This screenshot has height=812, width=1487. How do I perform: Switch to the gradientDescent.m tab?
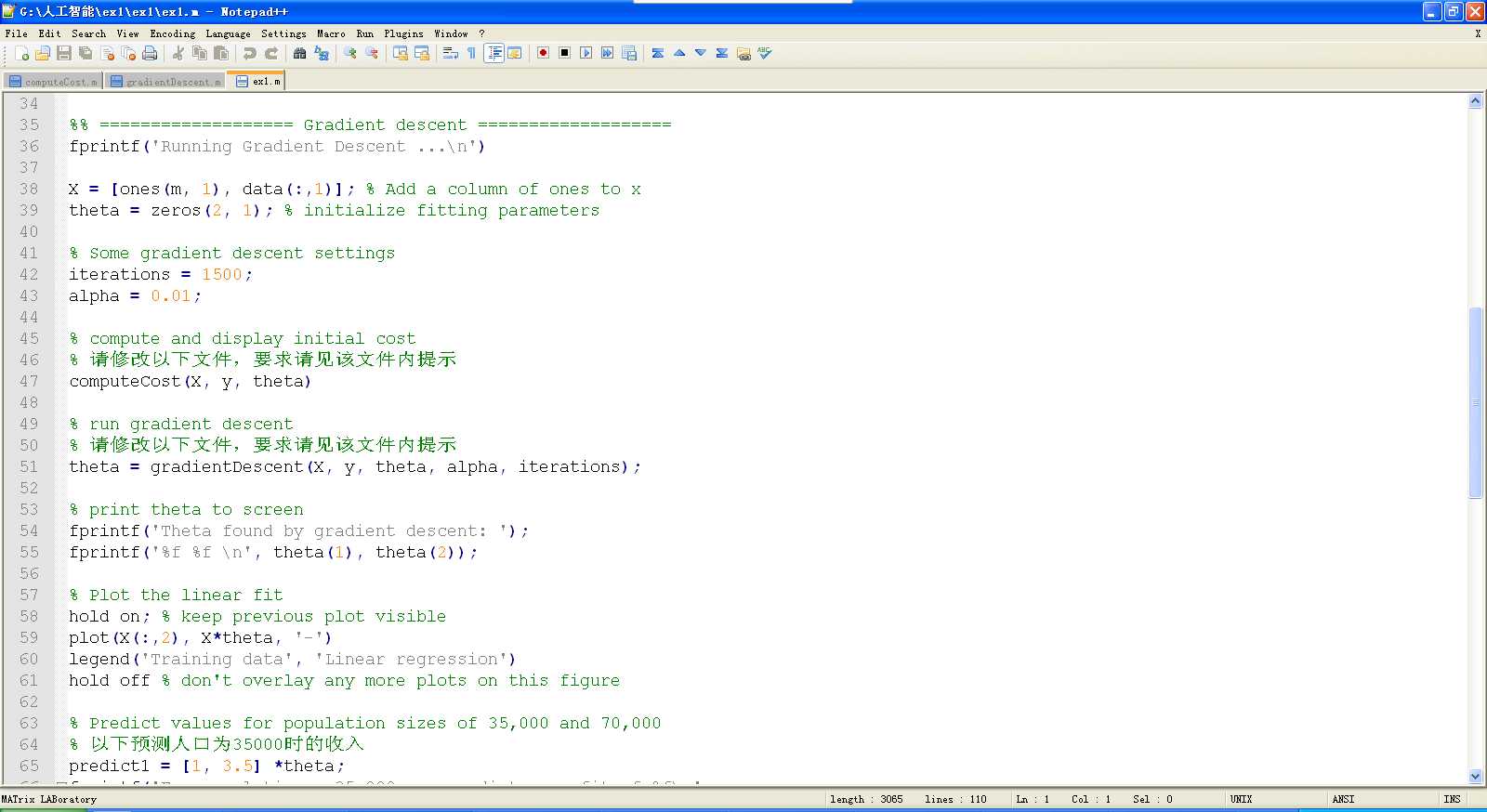[166, 82]
